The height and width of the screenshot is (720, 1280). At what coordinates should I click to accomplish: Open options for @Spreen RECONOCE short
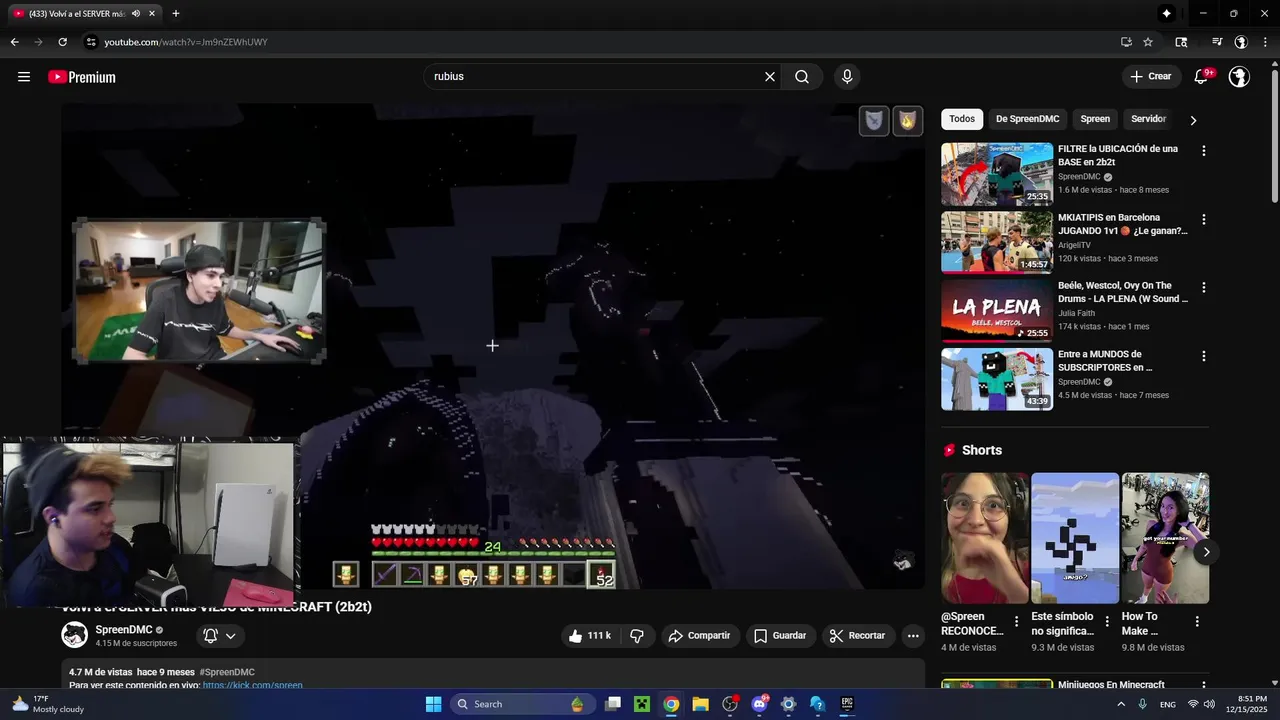(x=1016, y=621)
